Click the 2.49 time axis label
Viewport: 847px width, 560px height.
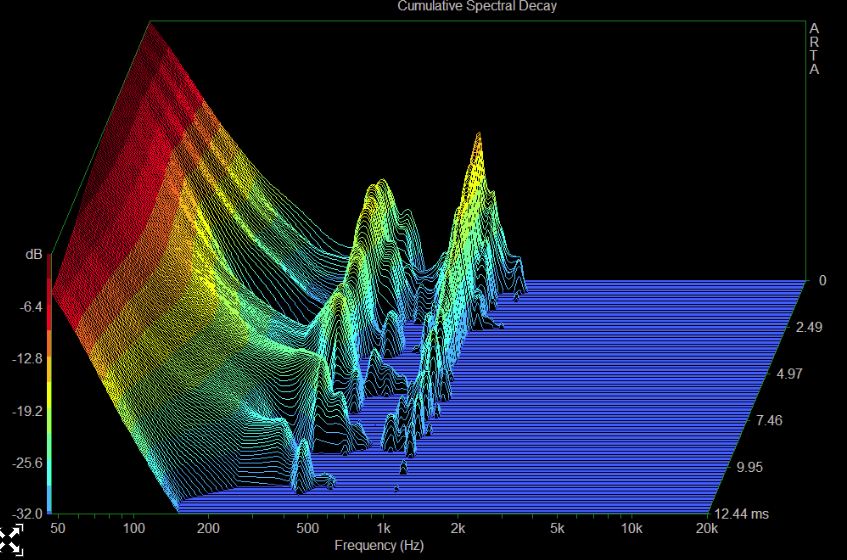coord(809,327)
